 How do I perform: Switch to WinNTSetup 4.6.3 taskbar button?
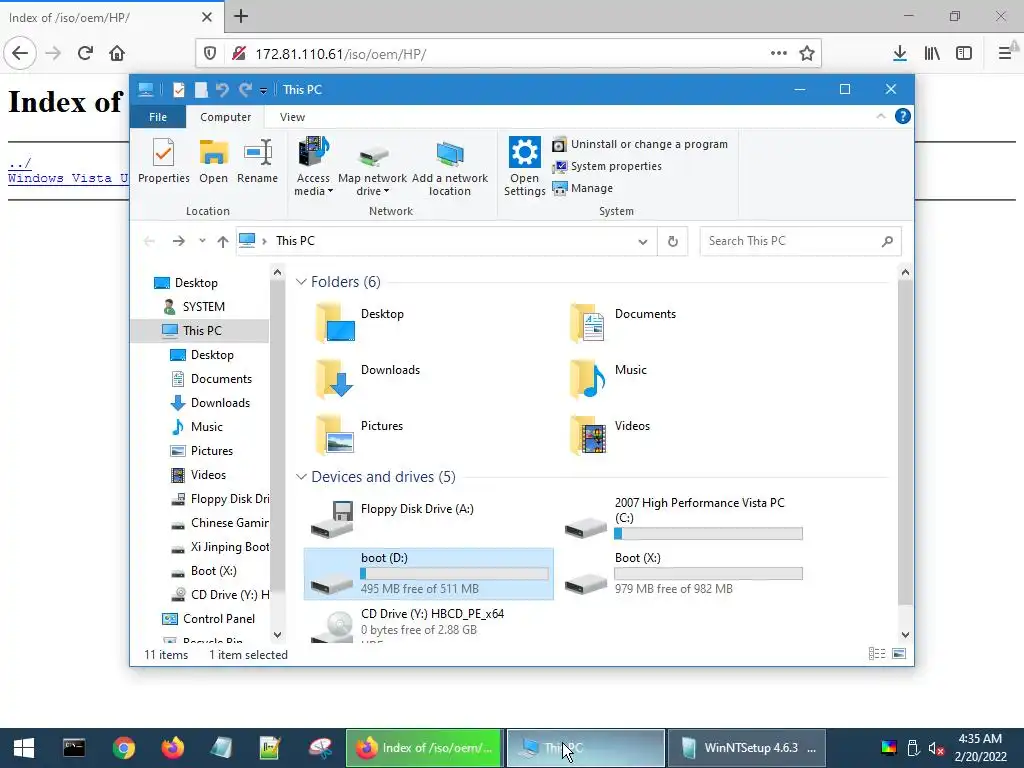coord(746,748)
